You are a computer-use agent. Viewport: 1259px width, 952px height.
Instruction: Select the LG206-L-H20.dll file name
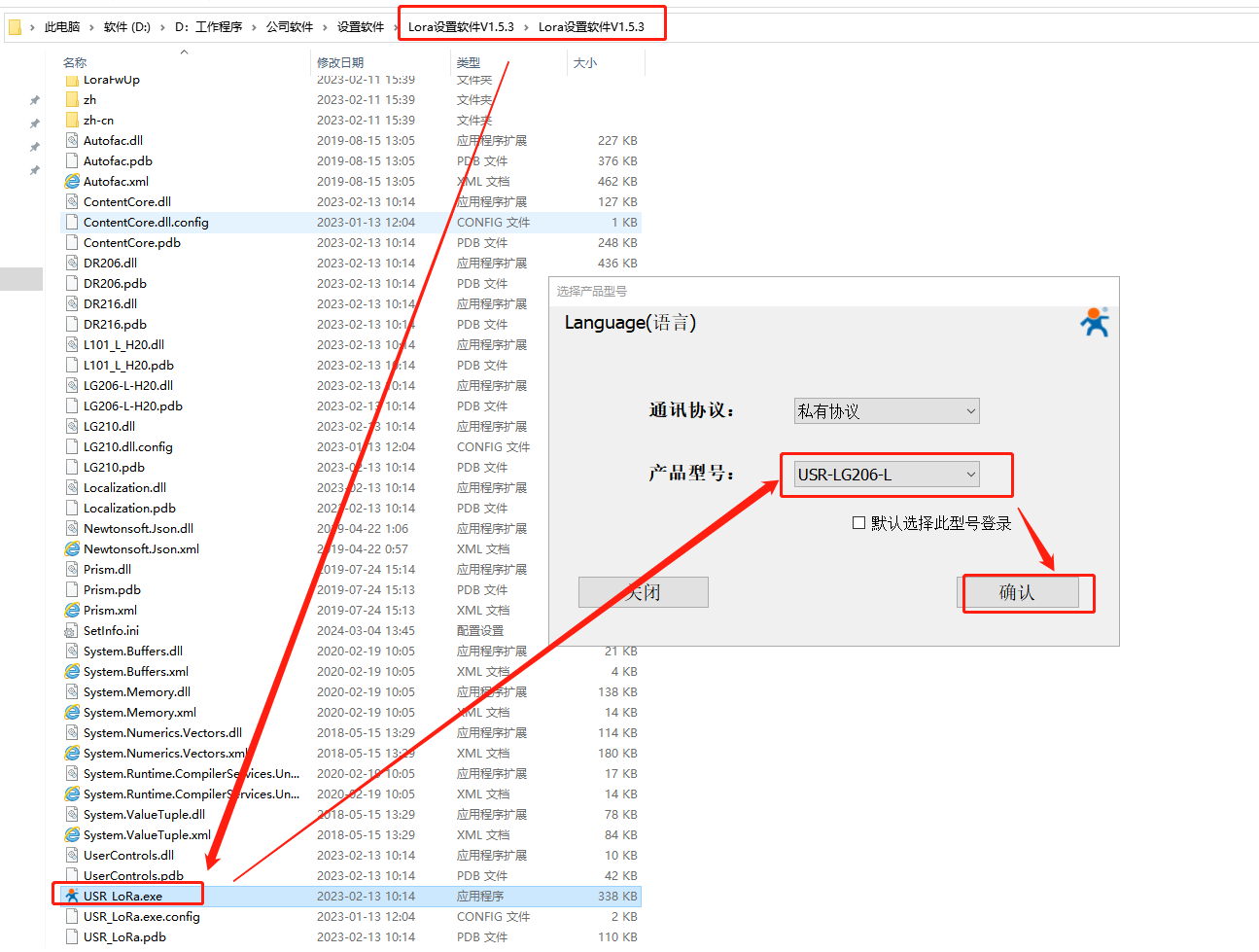tap(128, 386)
